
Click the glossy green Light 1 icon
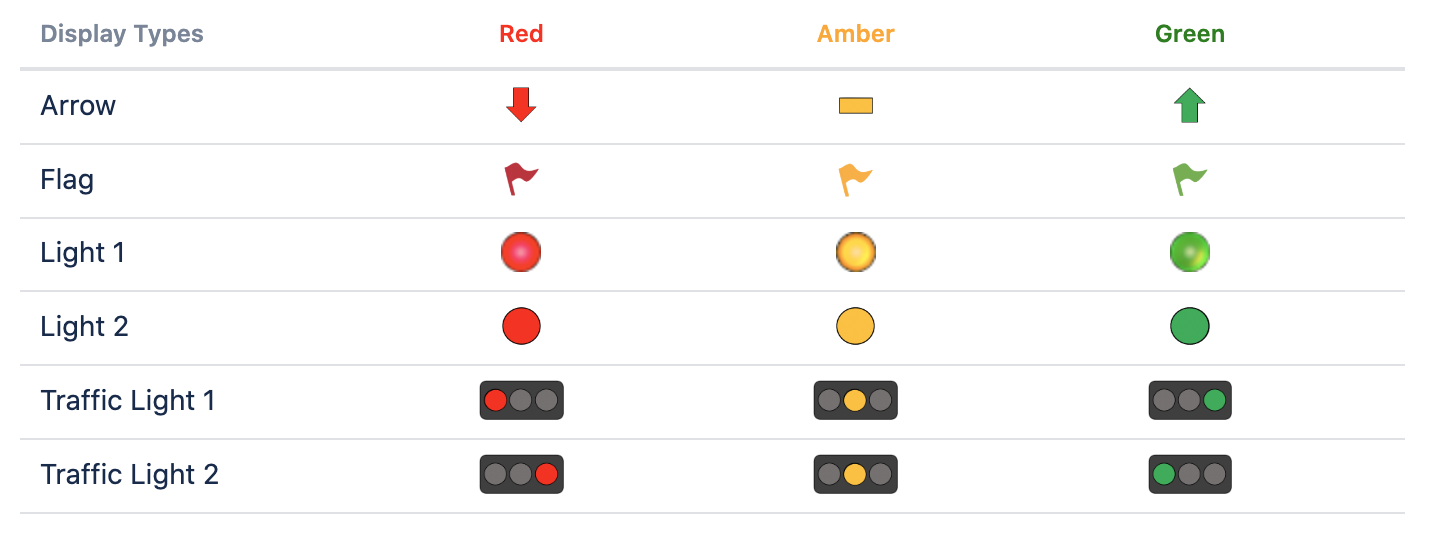click(1189, 253)
